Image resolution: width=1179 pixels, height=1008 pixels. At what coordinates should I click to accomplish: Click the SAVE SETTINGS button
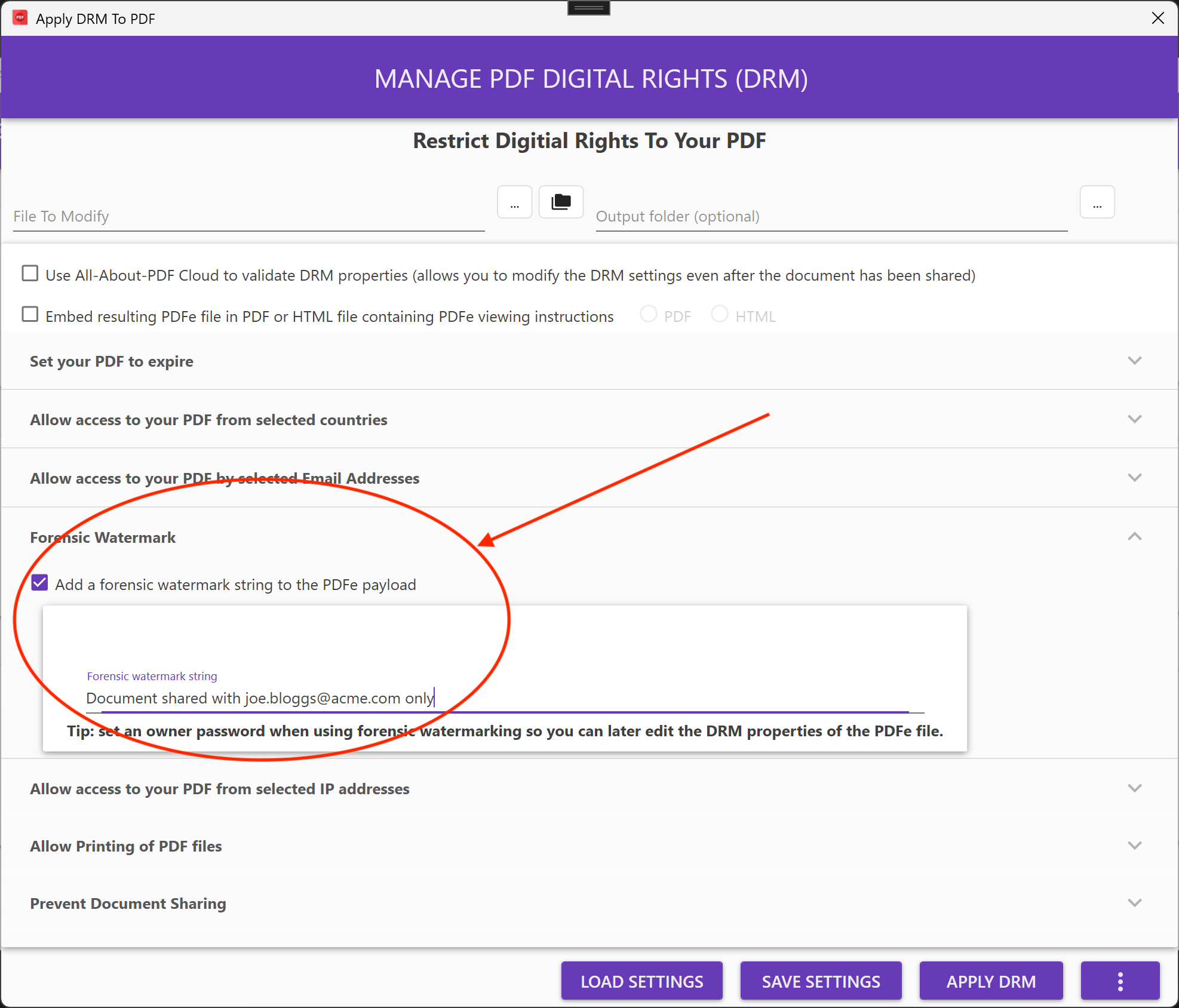click(x=821, y=981)
